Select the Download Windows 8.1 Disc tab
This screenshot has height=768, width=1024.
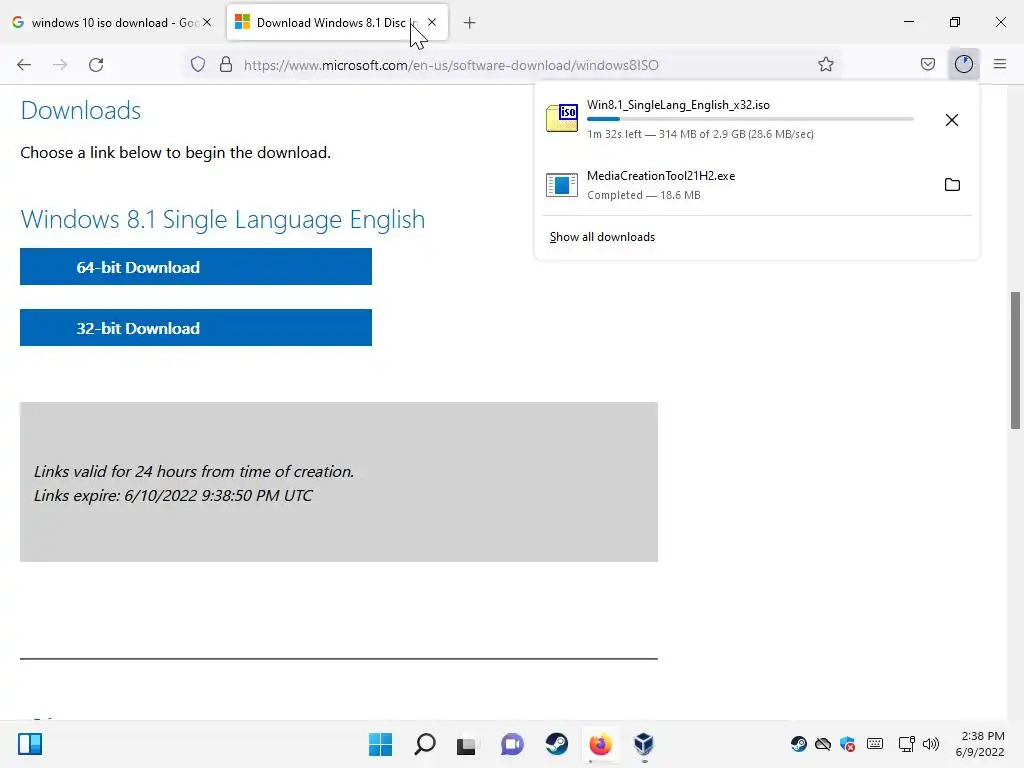pos(337,22)
